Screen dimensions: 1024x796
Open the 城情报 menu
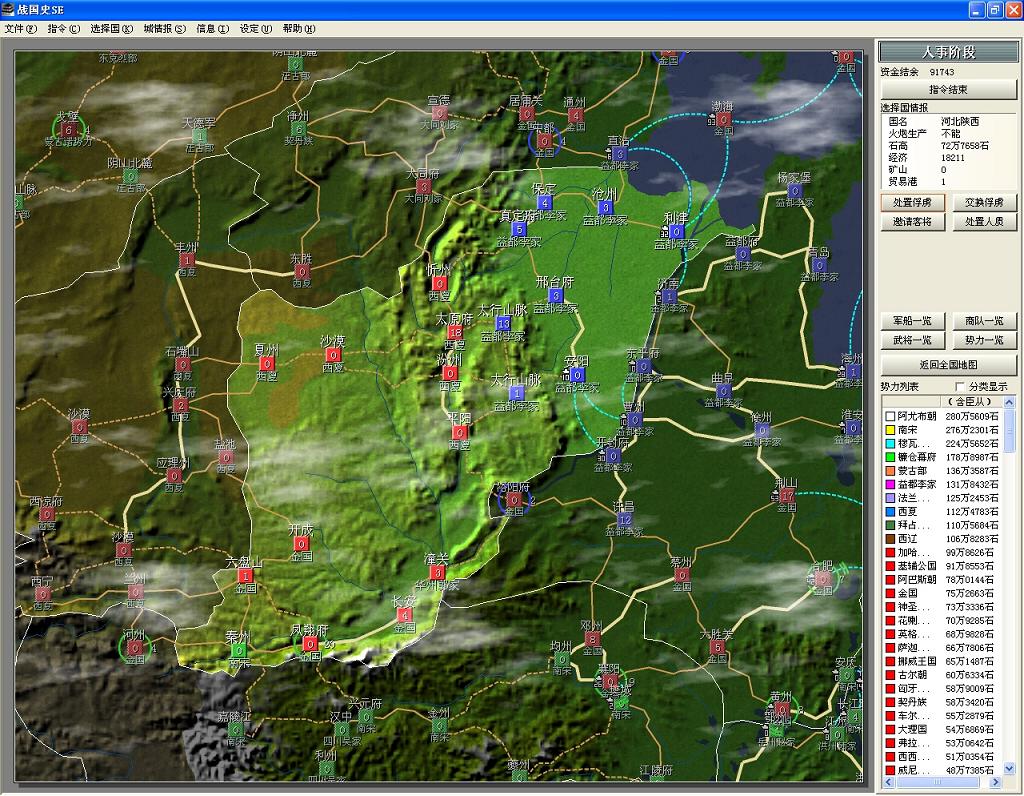click(164, 29)
